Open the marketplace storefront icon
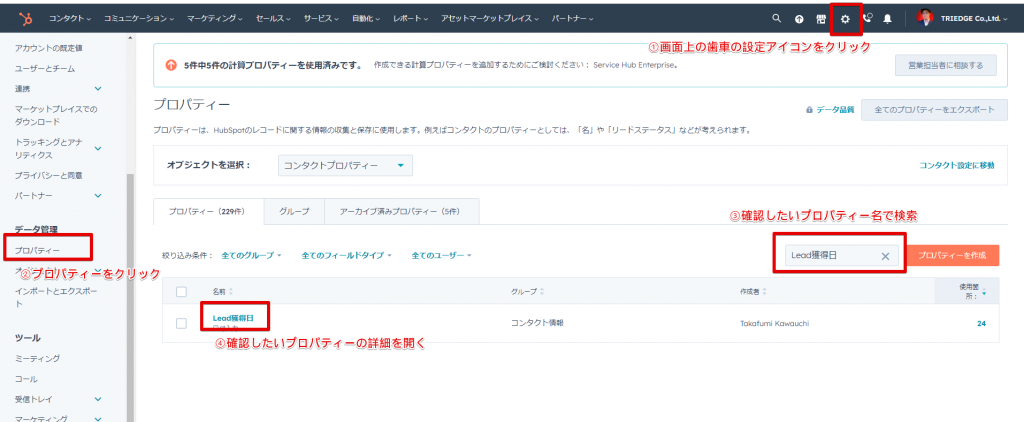Viewport: 1024px width, 422px height. (821, 19)
